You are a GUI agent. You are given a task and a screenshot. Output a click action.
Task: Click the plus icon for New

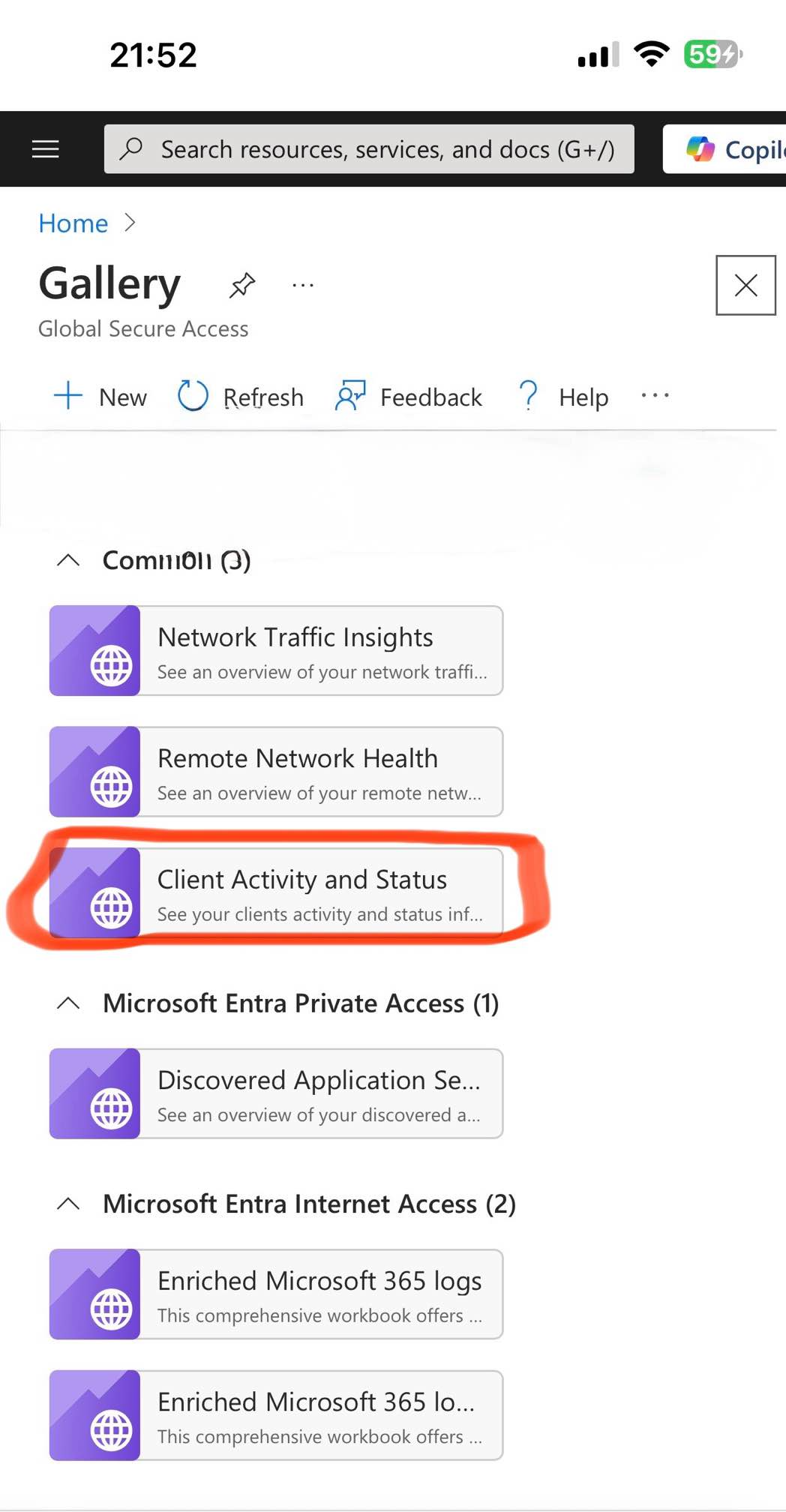coord(68,395)
